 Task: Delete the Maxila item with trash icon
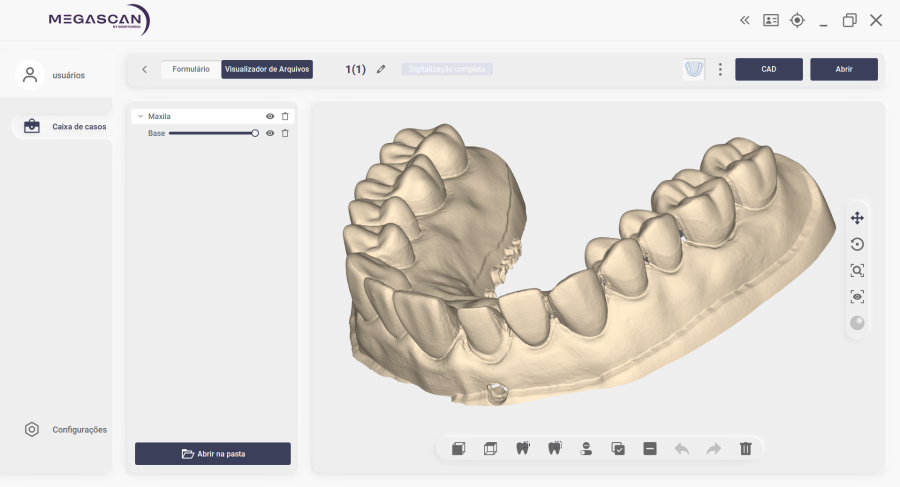point(285,116)
